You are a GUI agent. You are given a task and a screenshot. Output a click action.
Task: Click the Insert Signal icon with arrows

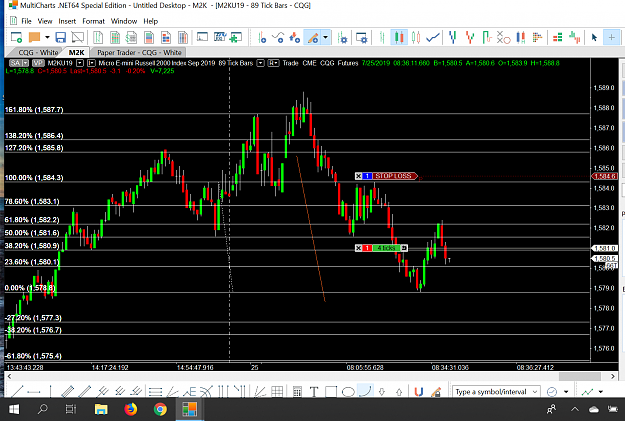click(295, 37)
